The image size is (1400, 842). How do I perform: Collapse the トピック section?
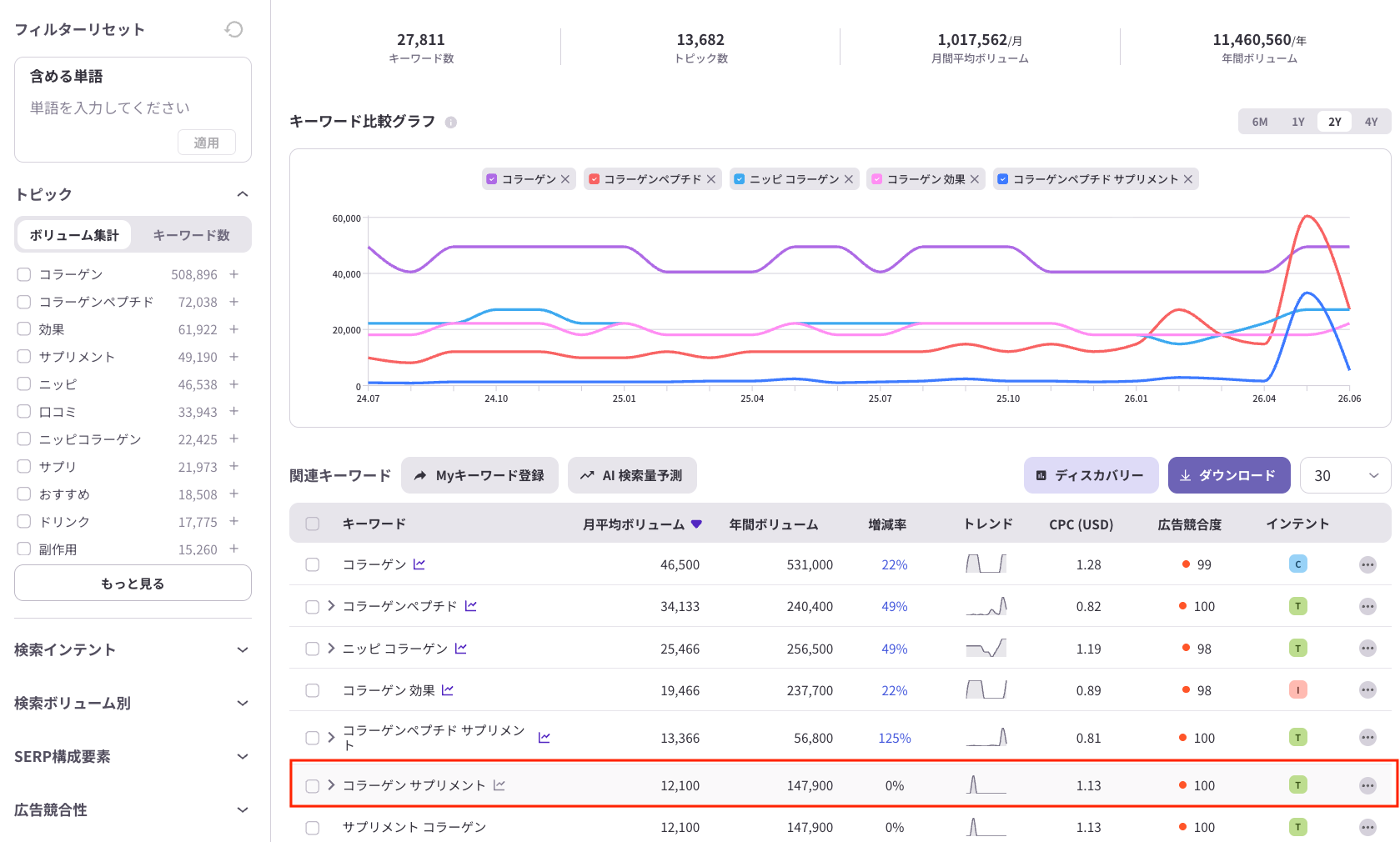click(x=243, y=194)
